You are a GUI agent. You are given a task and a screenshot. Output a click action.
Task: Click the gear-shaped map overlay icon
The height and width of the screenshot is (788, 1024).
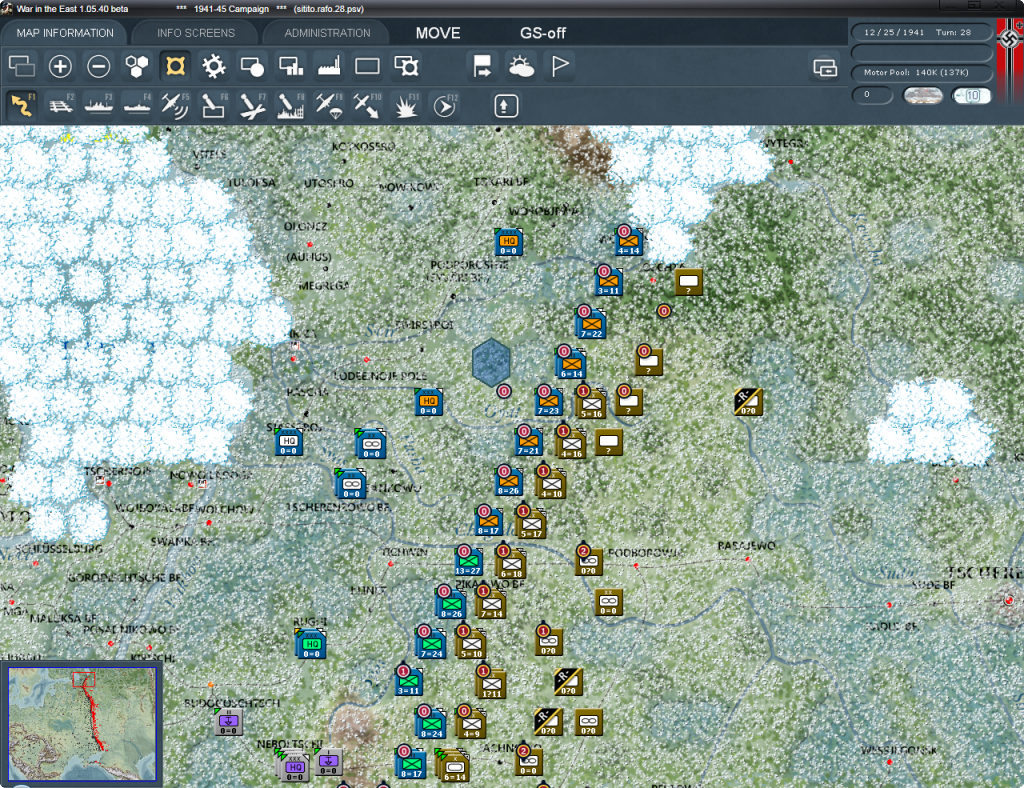point(214,66)
